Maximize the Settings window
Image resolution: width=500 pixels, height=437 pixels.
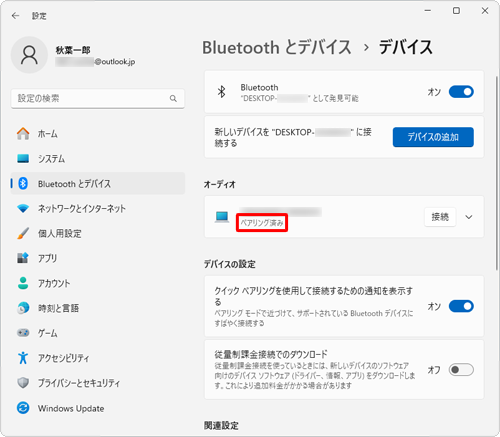tap(456, 11)
